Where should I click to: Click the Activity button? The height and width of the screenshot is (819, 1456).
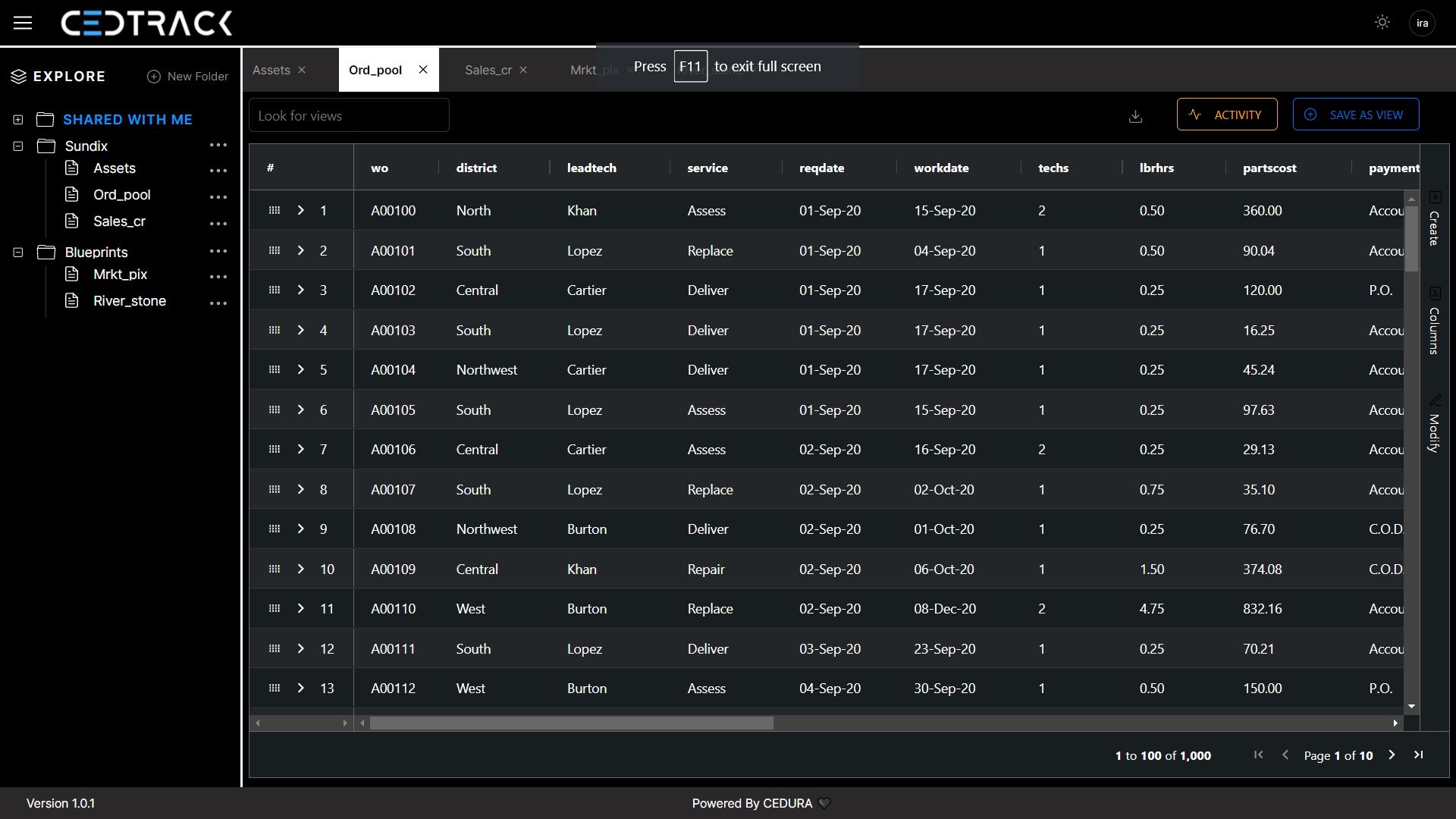[1226, 115]
